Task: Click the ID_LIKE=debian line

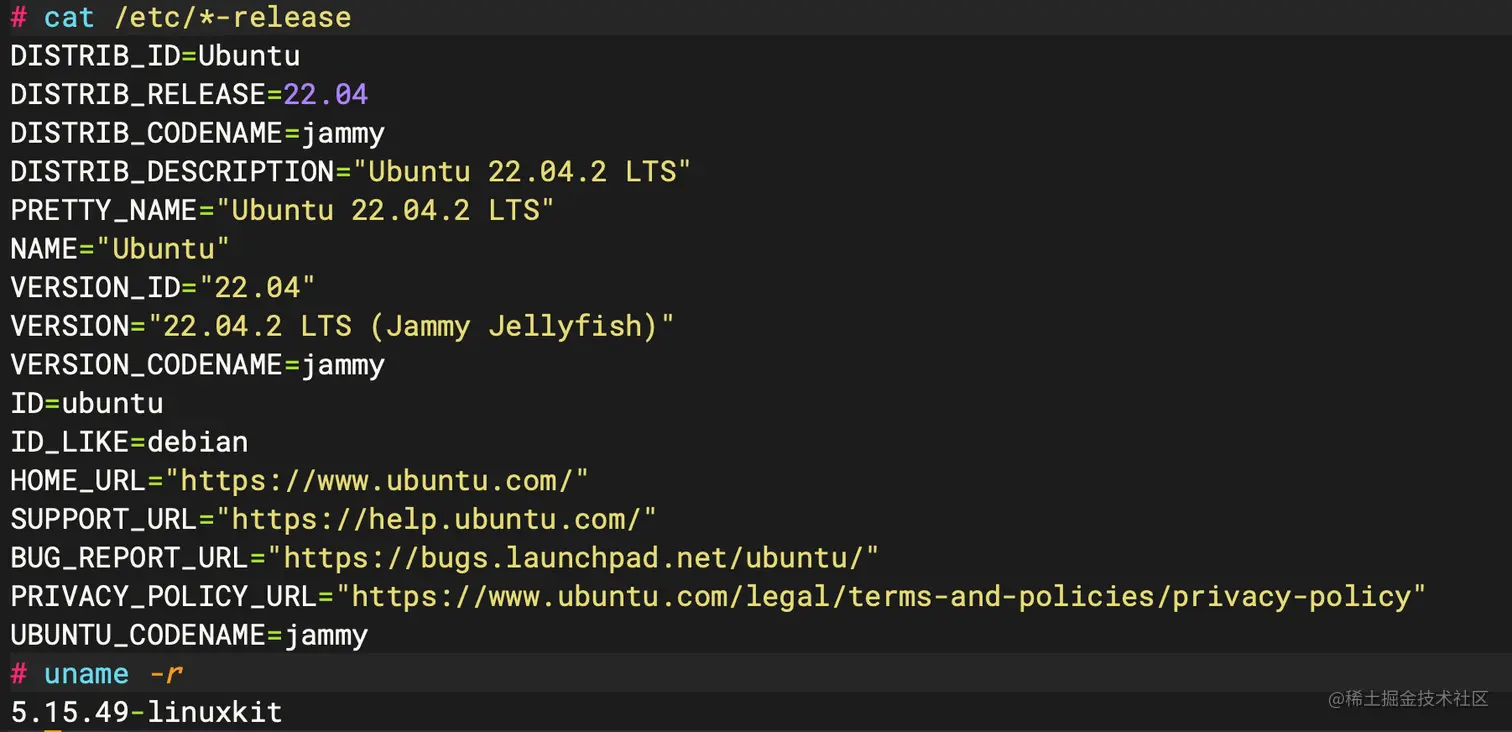Action: coord(129,442)
